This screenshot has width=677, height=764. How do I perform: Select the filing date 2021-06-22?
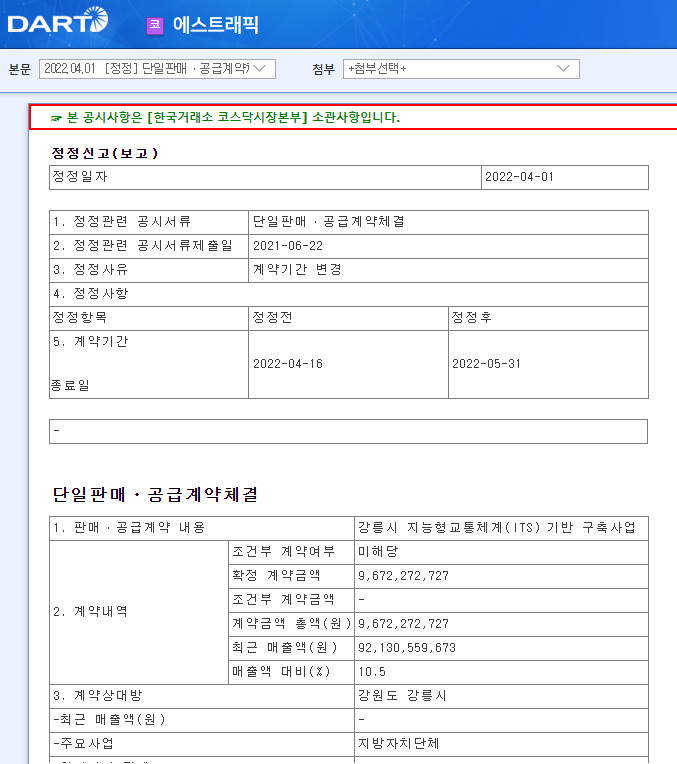288,246
